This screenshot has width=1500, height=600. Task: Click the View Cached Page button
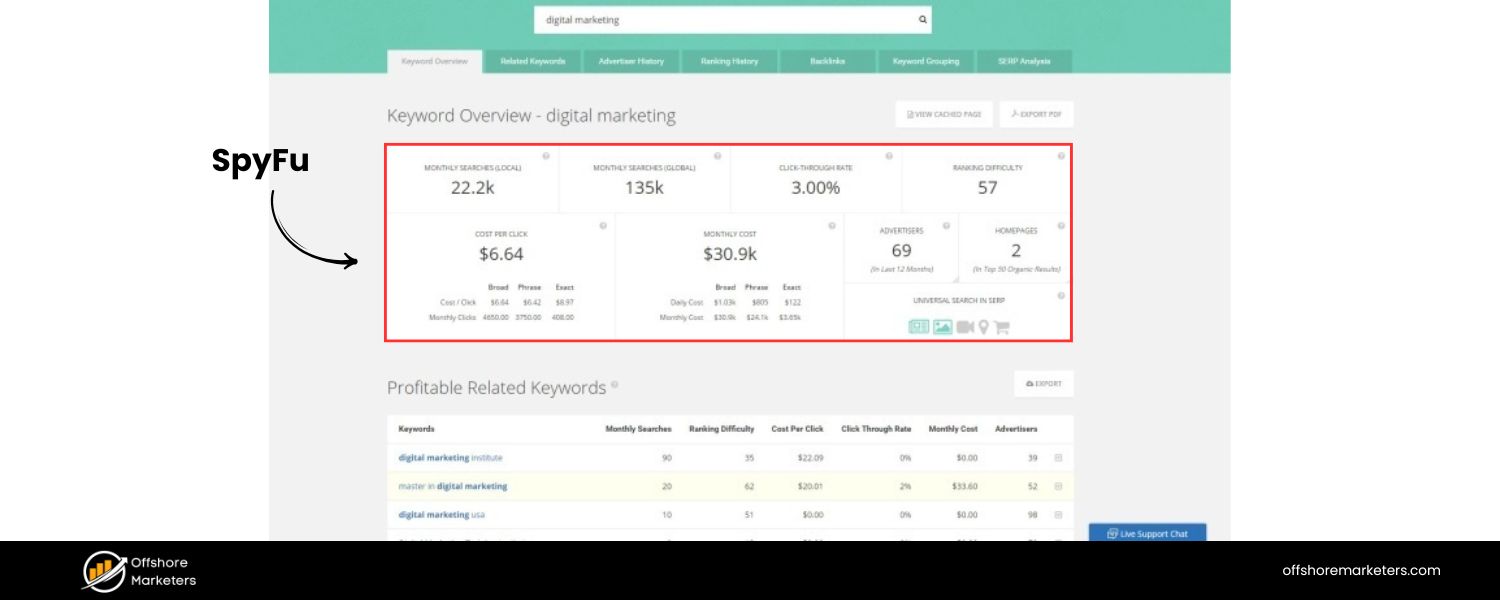(944, 115)
